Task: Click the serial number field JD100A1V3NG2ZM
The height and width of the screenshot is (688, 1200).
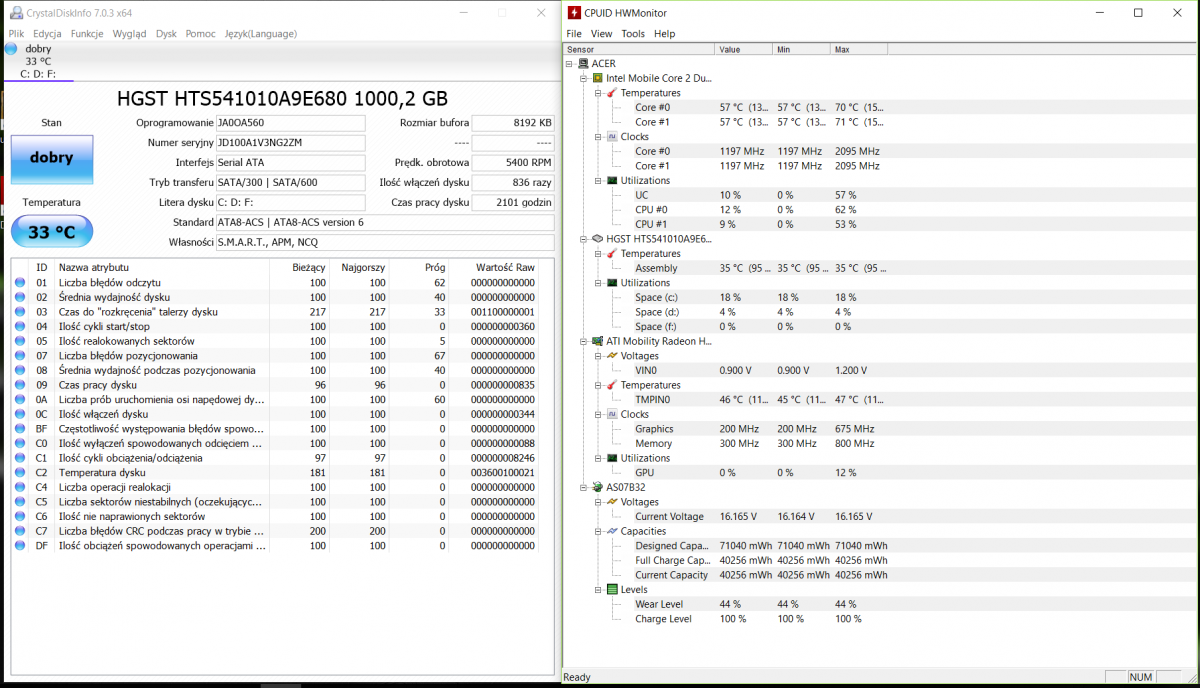Action: click(x=290, y=143)
